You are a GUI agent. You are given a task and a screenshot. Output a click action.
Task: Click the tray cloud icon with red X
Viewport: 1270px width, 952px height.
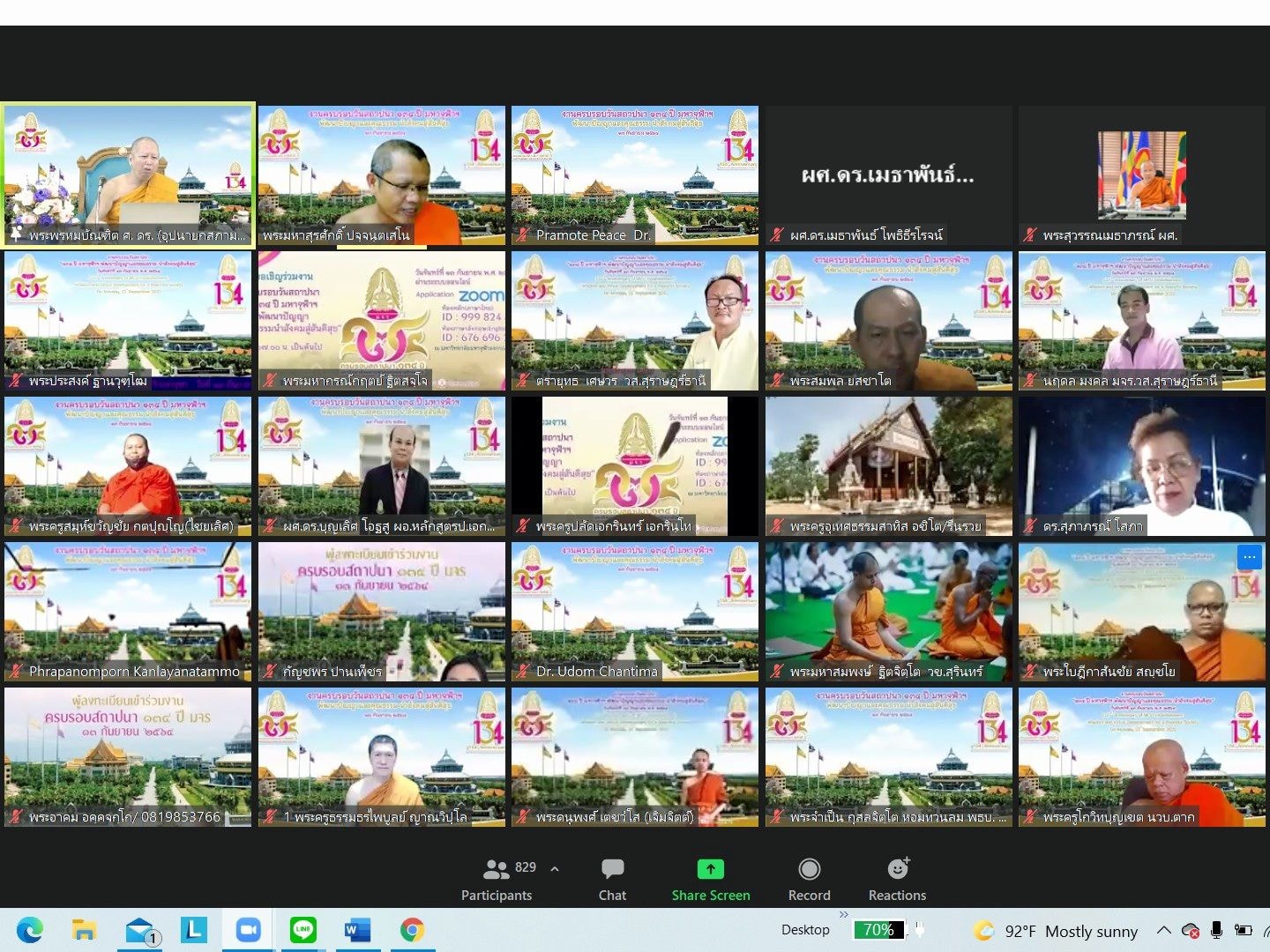coord(1191,931)
